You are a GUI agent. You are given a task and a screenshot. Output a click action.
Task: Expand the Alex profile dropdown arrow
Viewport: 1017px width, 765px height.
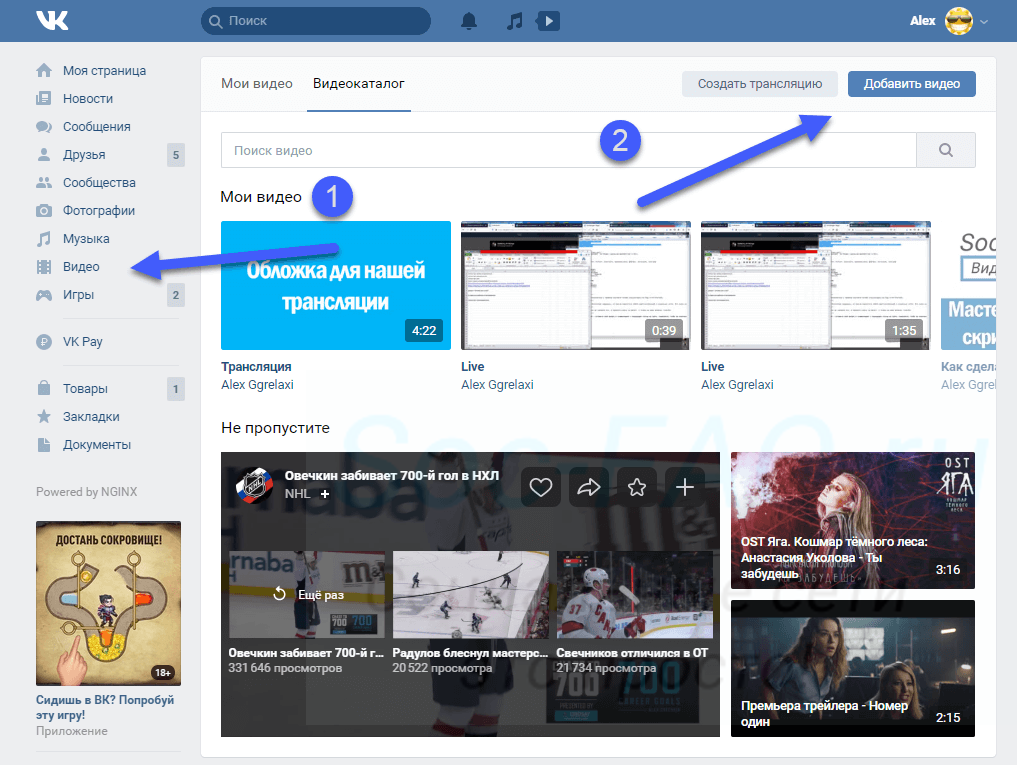click(984, 21)
